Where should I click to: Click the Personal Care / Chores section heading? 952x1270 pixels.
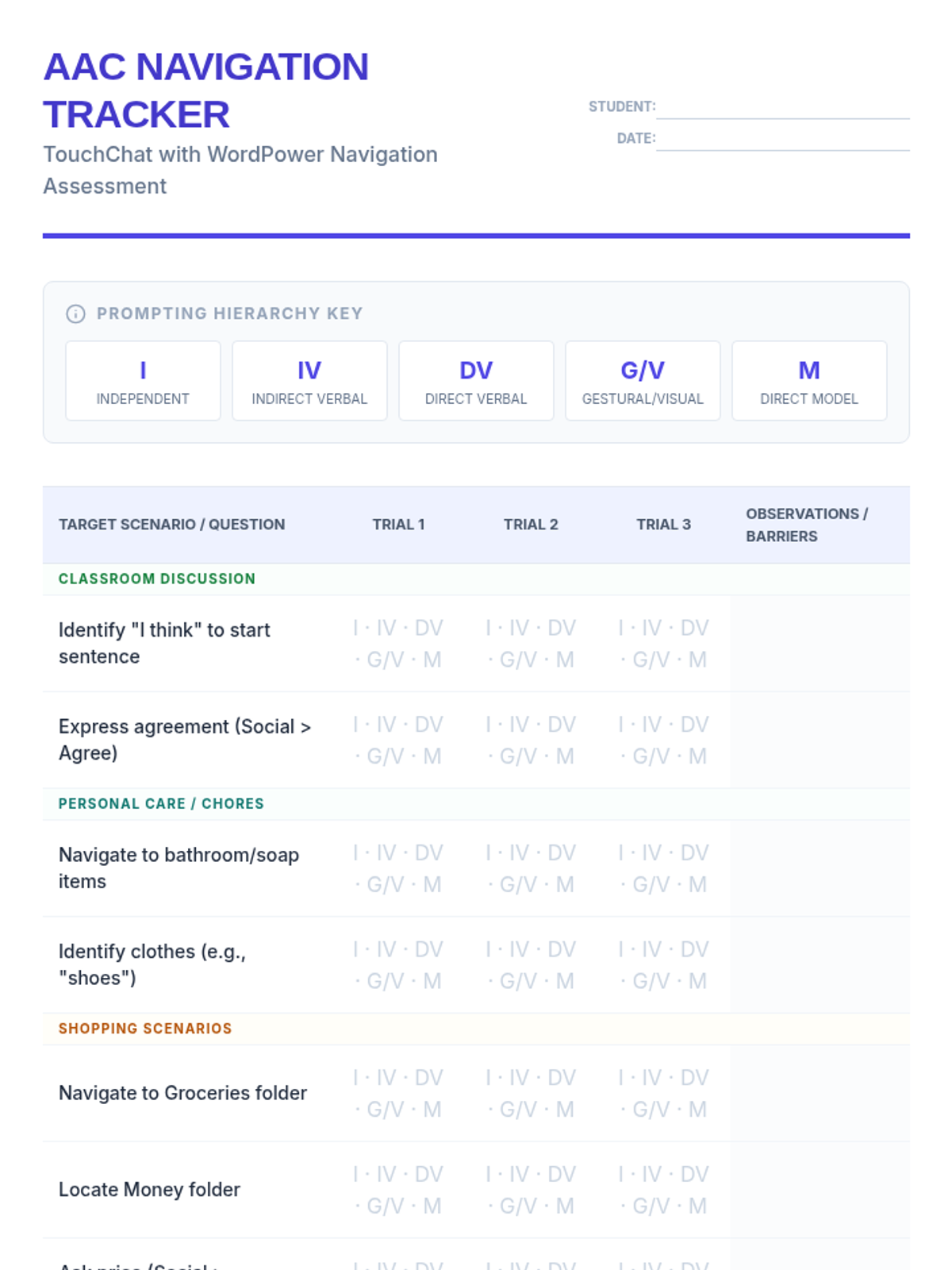(161, 803)
